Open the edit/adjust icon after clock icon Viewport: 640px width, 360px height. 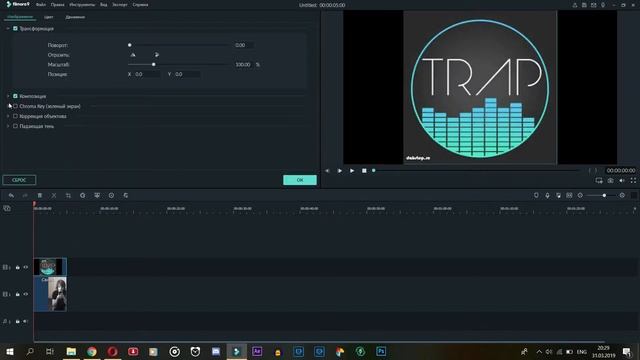(126, 196)
